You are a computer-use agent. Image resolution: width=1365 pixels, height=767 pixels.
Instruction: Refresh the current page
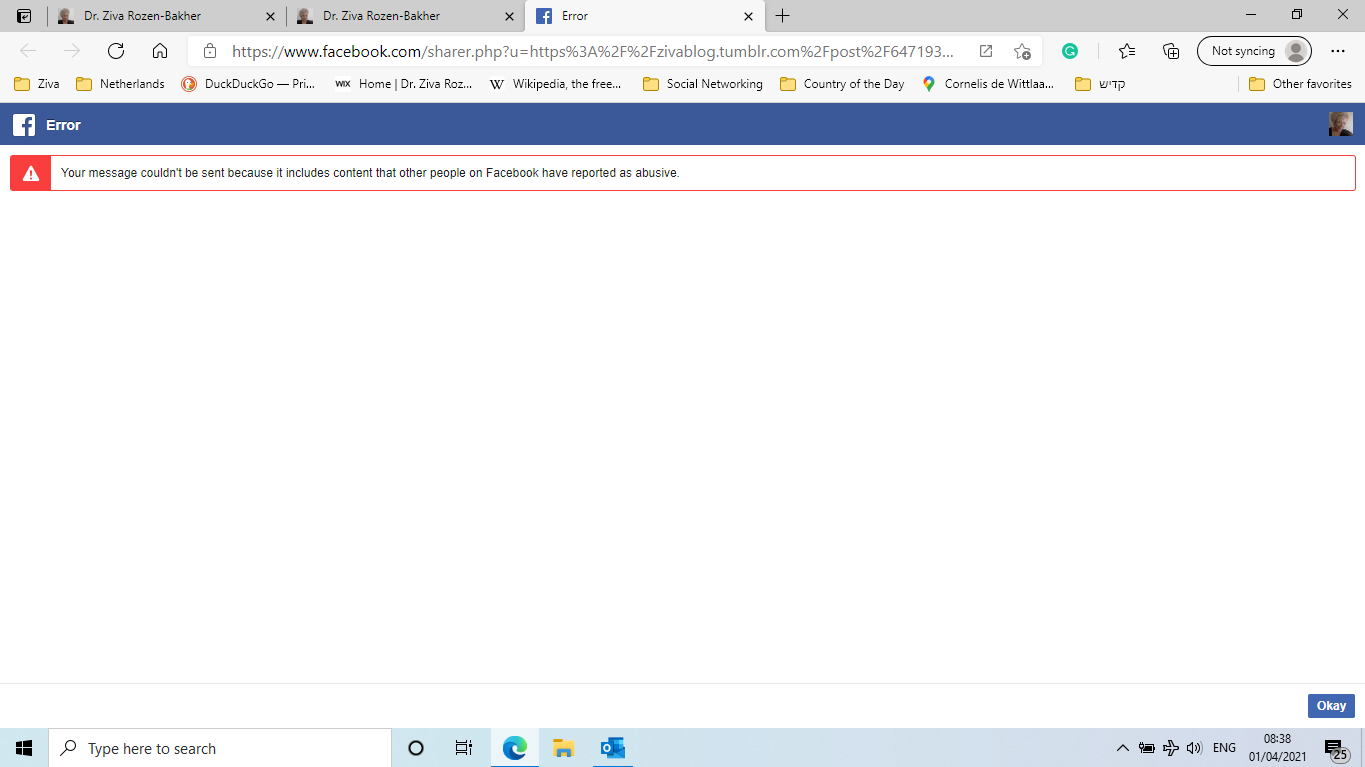(x=115, y=50)
